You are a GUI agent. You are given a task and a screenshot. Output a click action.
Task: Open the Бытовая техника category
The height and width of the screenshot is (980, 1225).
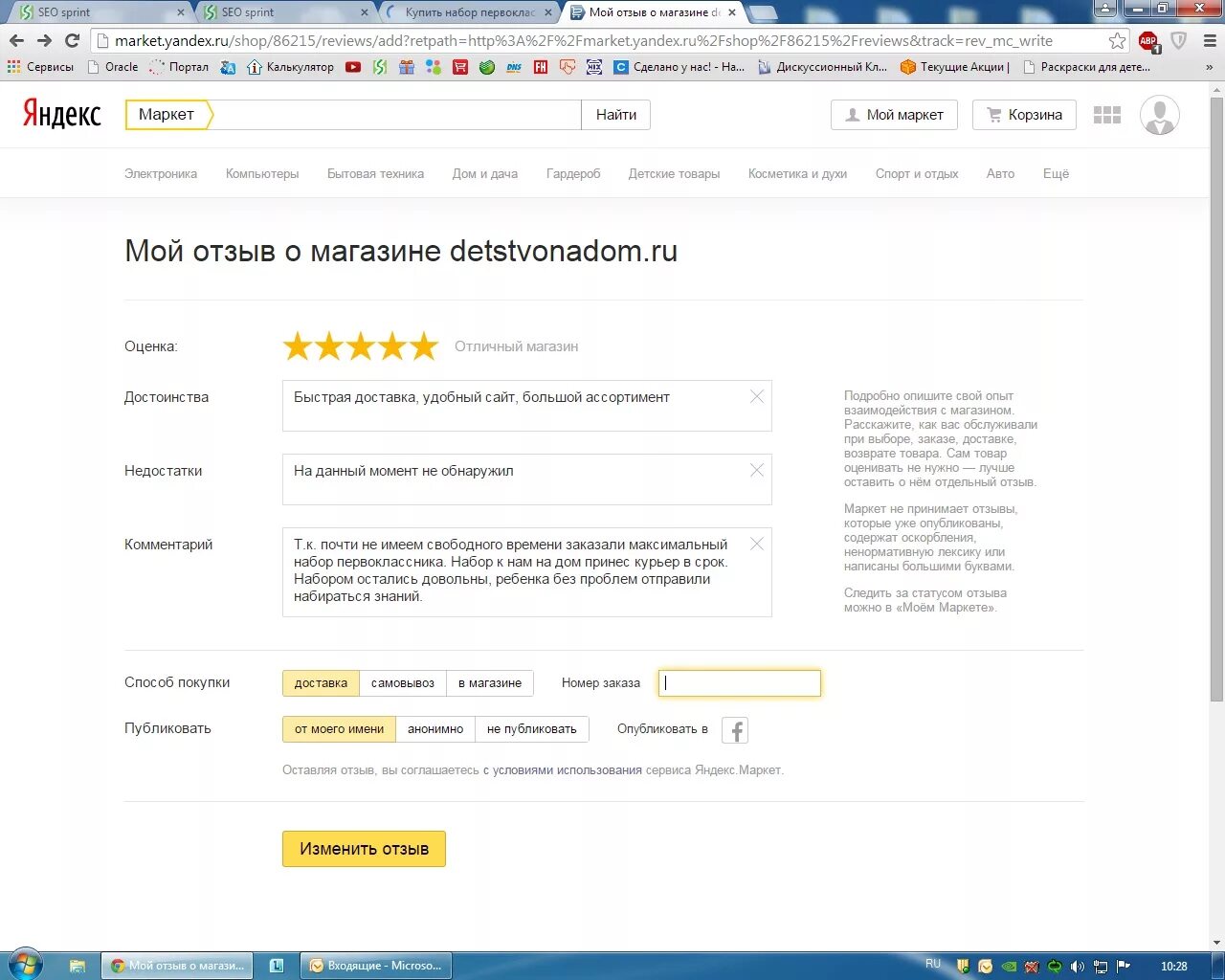(x=375, y=173)
